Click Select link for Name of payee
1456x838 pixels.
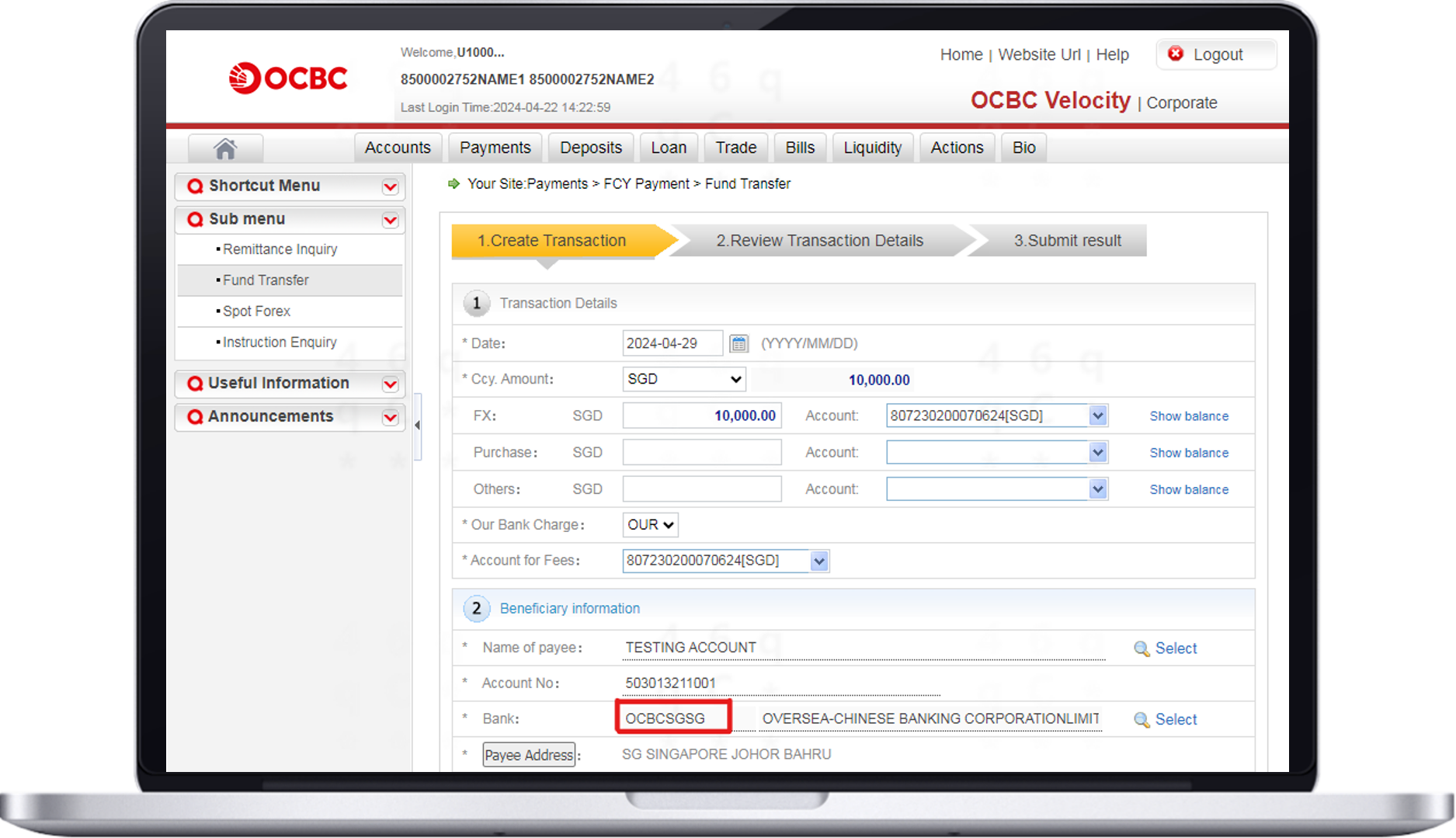[x=1176, y=648]
